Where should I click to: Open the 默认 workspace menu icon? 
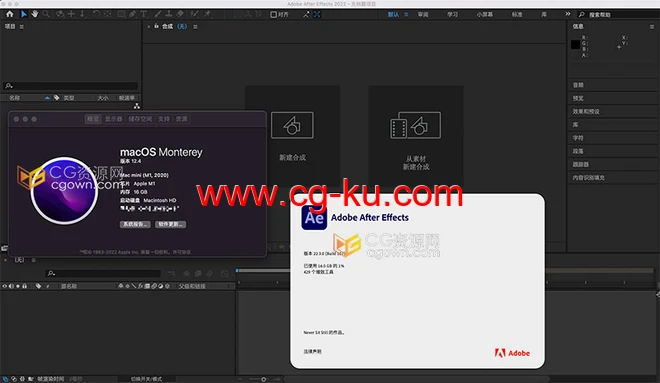[x=406, y=14]
